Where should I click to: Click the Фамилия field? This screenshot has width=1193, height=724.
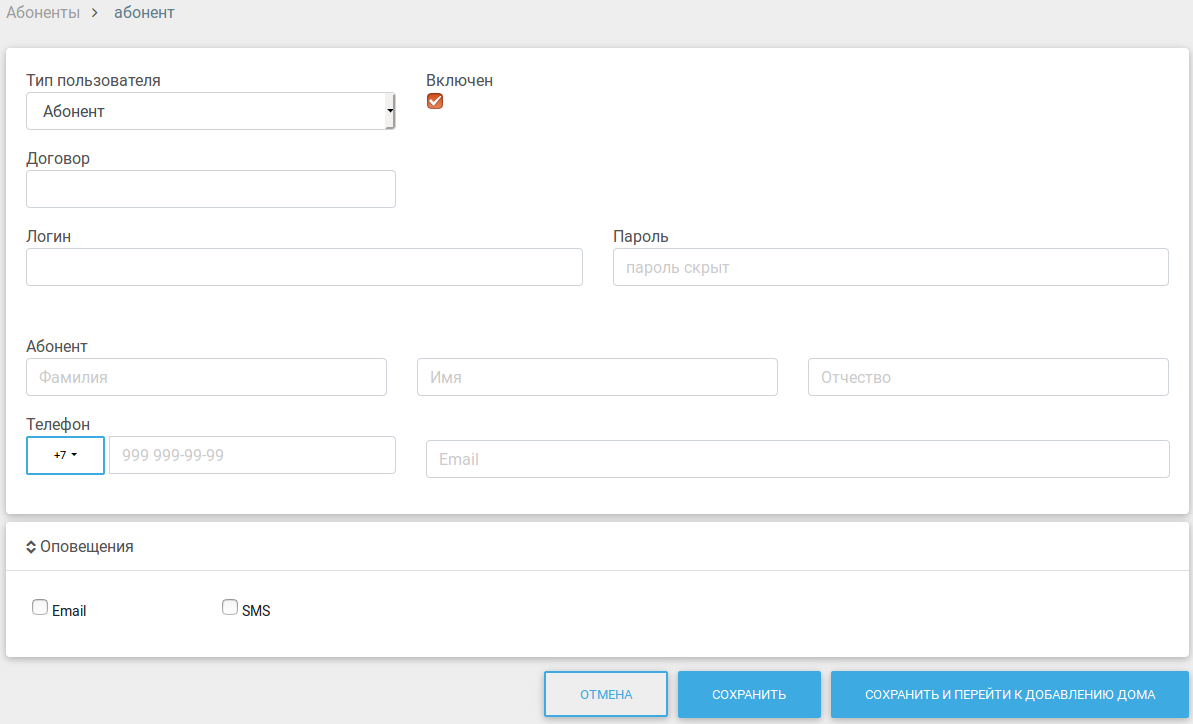coord(206,377)
